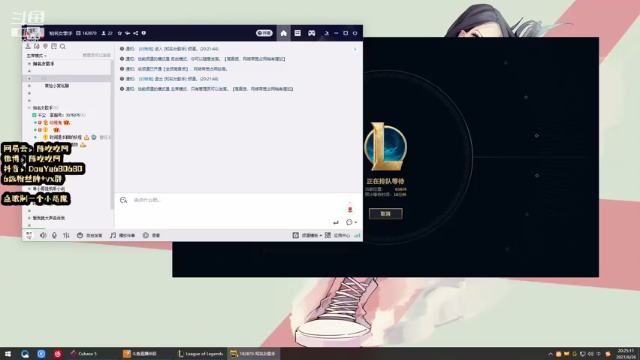Viewport: 640px width, 360px height.
Task: Open the home tab in the YY header
Action: tap(283, 33)
